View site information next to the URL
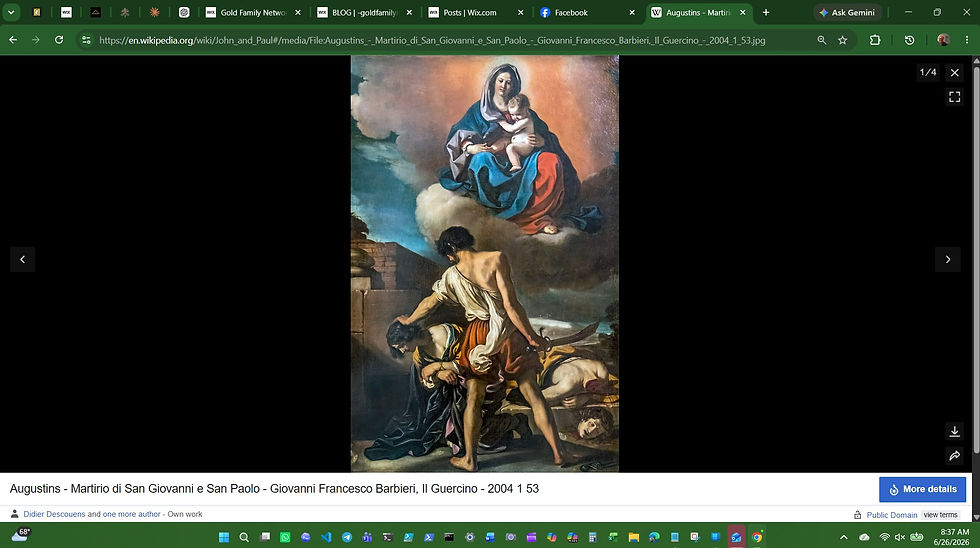 [86, 40]
